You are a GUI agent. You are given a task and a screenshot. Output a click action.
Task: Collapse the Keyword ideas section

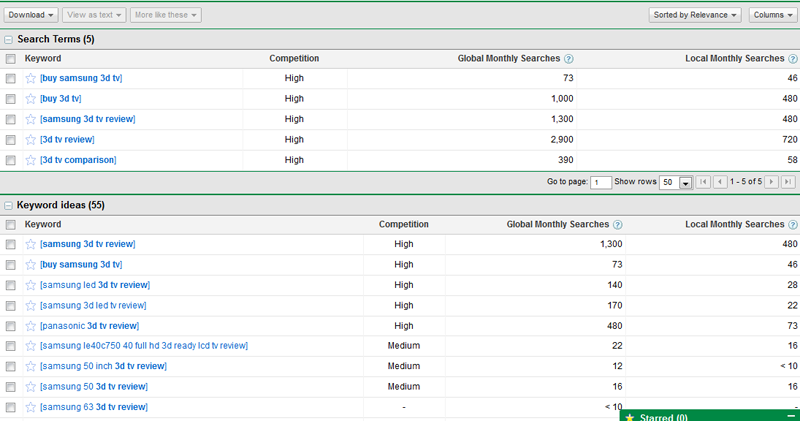(x=8, y=205)
